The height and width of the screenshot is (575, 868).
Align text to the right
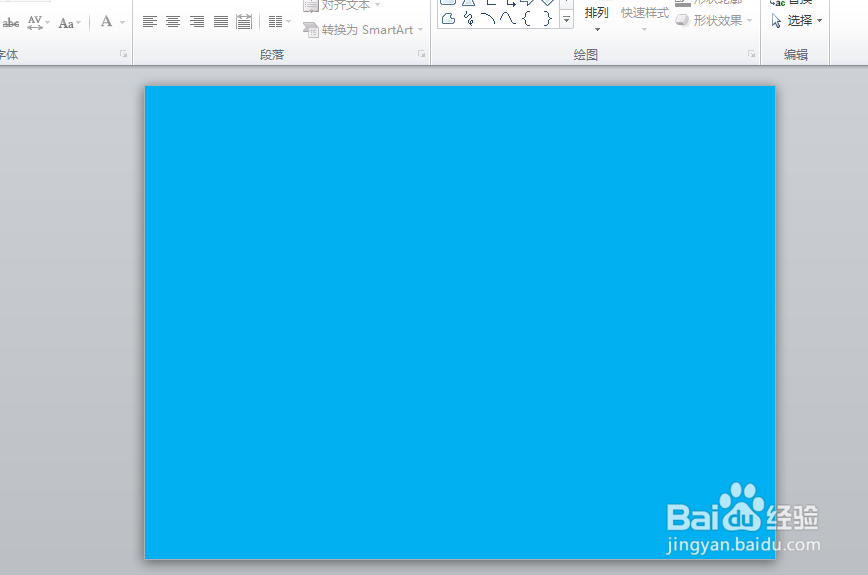pyautogui.click(x=197, y=22)
